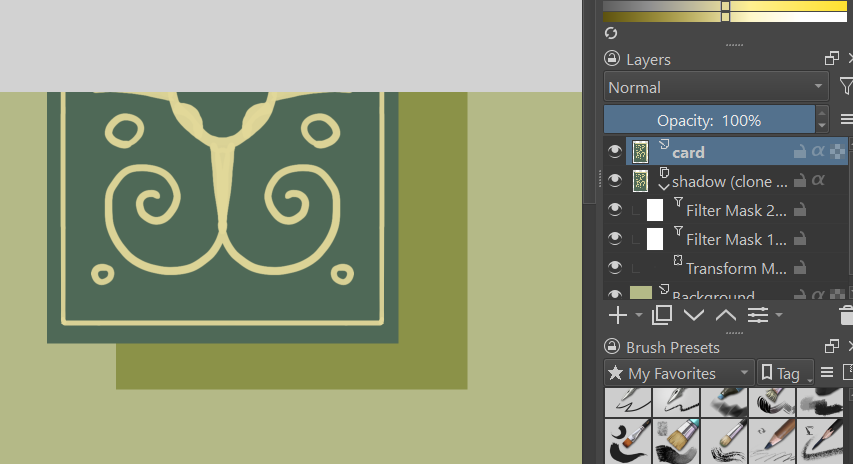Decrease opacity with the down stepper arrow

pyautogui.click(x=822, y=126)
